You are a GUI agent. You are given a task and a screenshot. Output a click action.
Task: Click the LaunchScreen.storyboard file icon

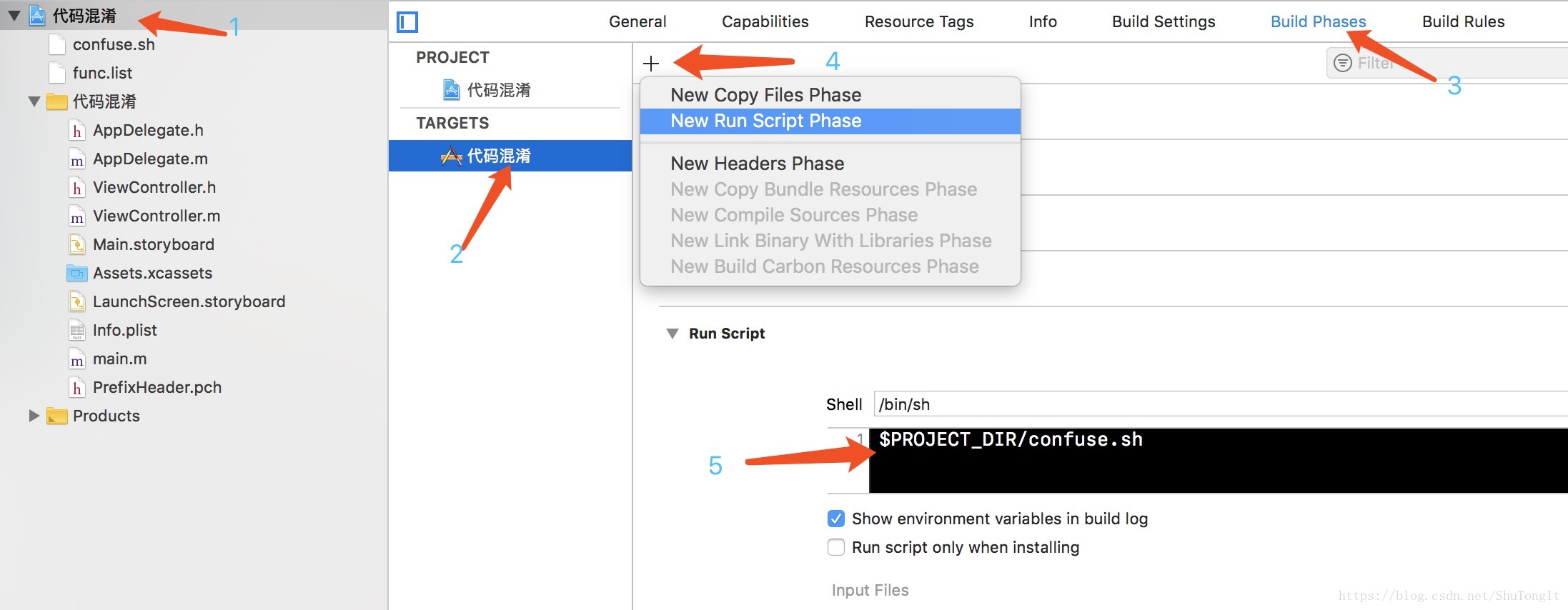(77, 301)
